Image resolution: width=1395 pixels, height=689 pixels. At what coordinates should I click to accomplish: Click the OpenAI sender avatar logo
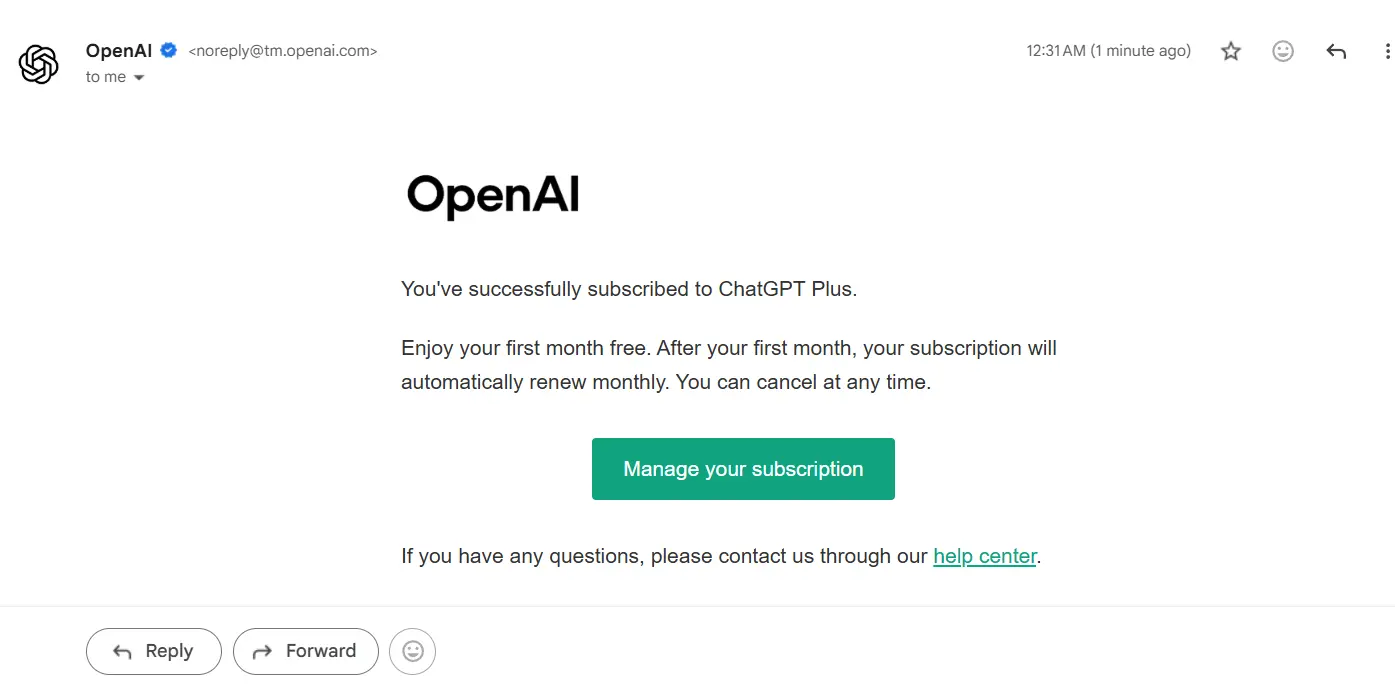(39, 64)
